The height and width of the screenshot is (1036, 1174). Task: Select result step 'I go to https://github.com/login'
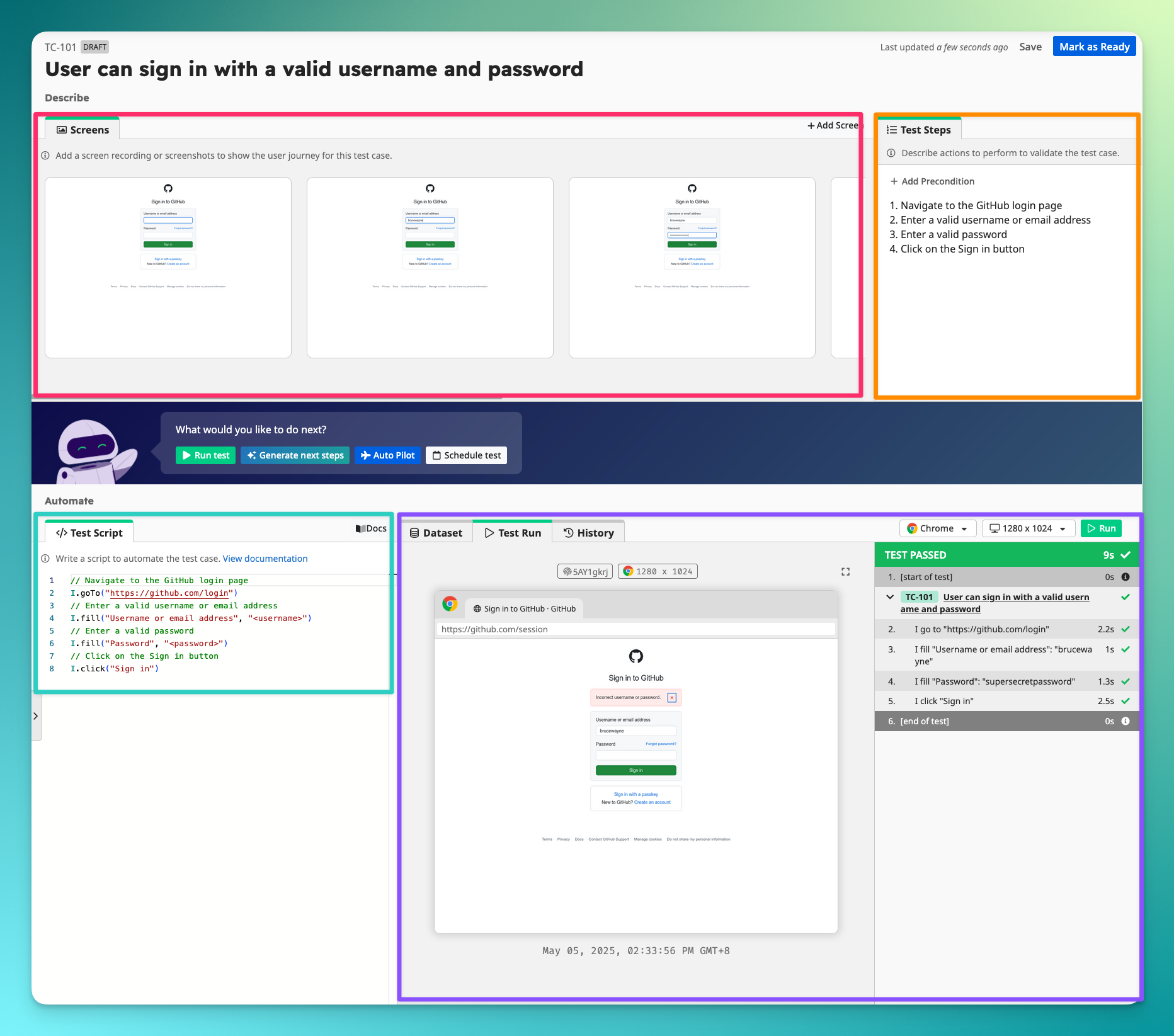[1007, 629]
